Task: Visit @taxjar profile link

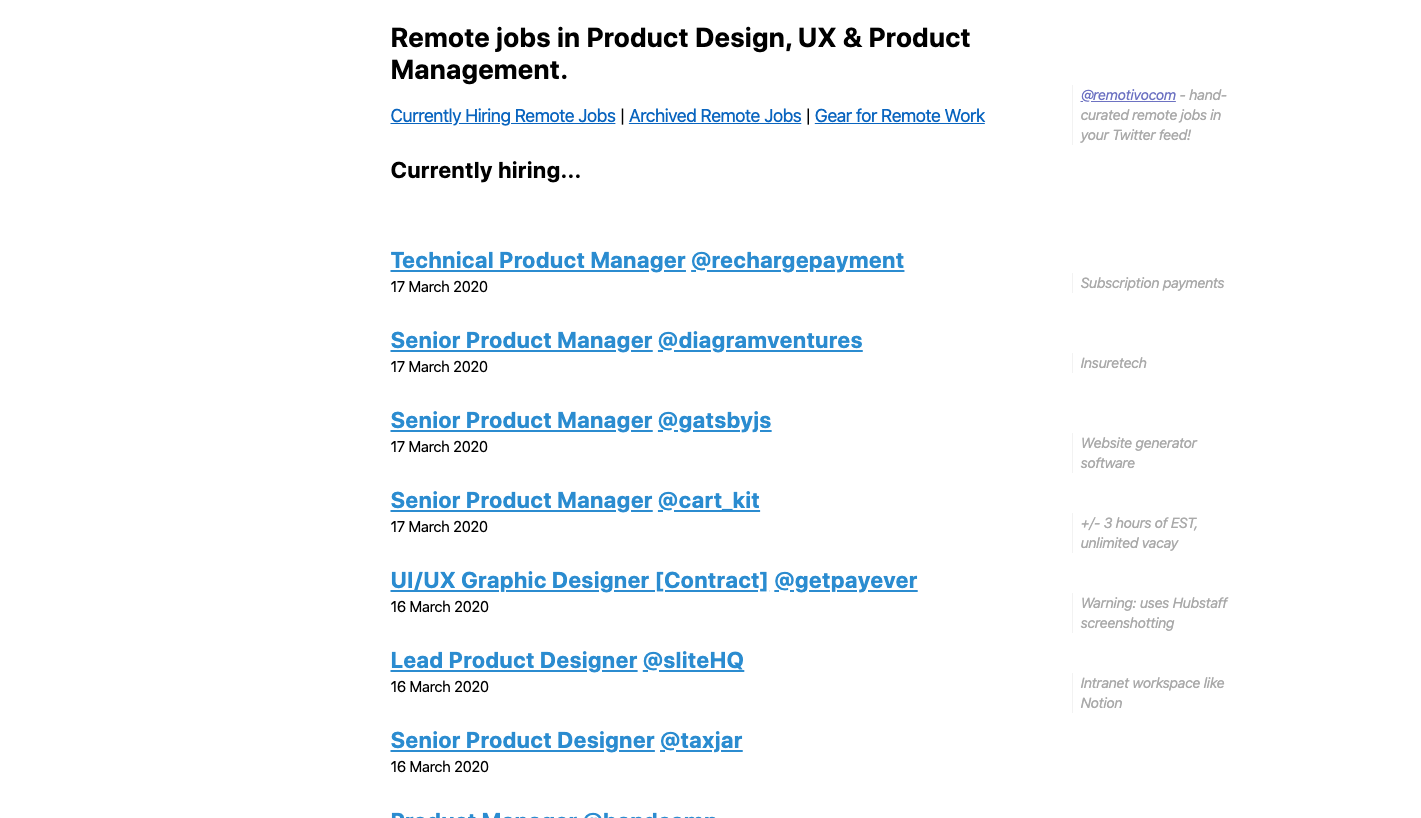Action: click(x=701, y=740)
